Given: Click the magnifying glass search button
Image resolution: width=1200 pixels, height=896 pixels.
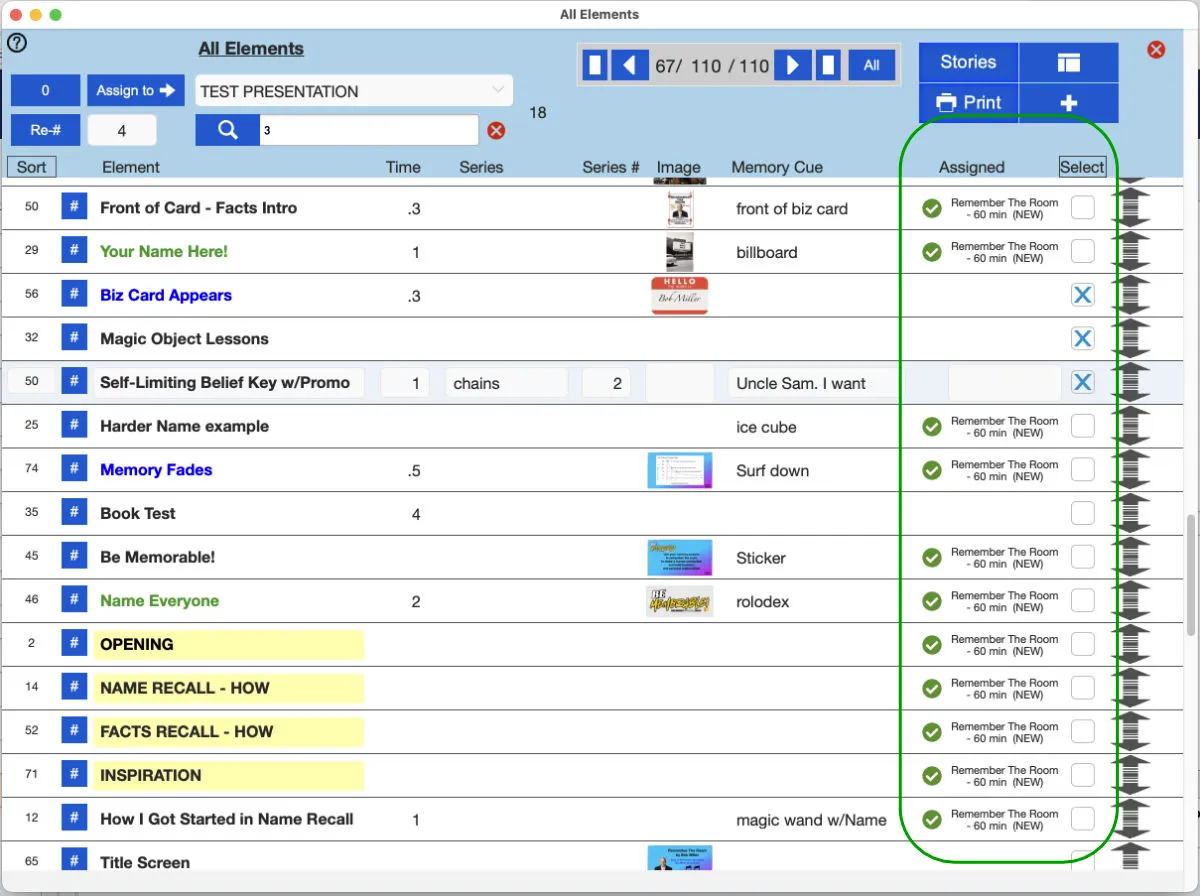Looking at the screenshot, I should (228, 130).
